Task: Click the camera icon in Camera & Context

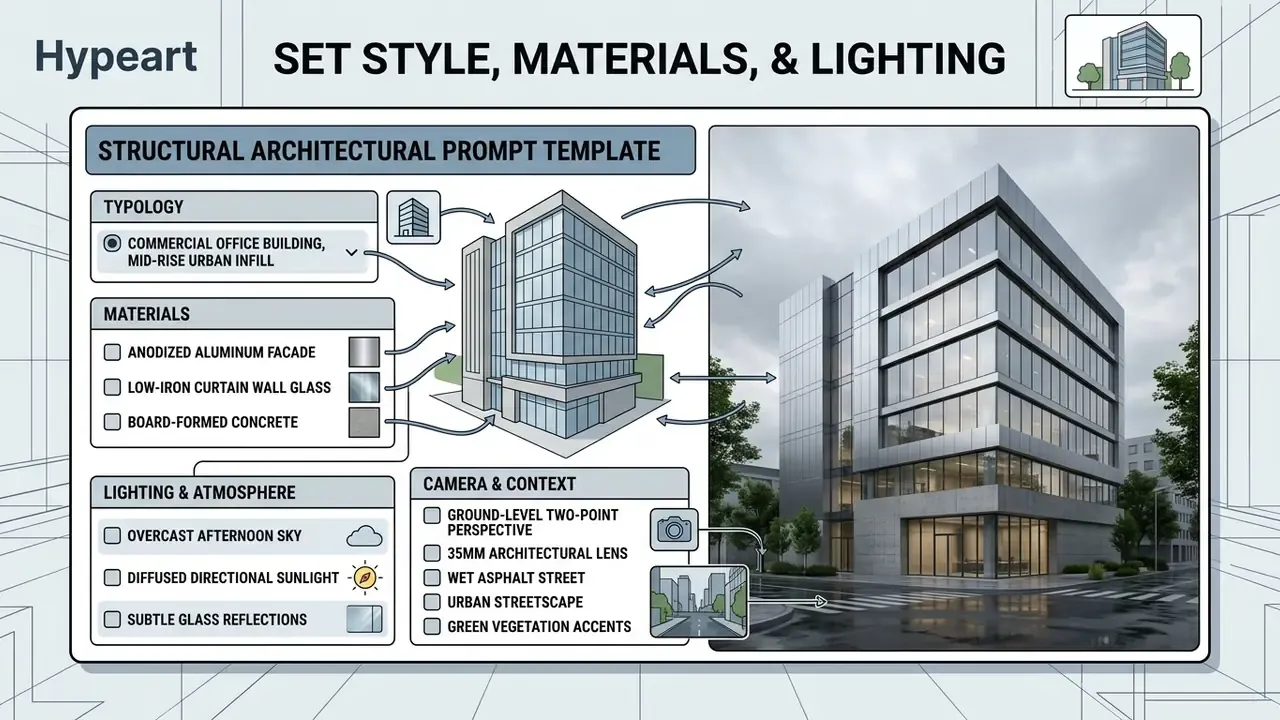Action: 675,529
